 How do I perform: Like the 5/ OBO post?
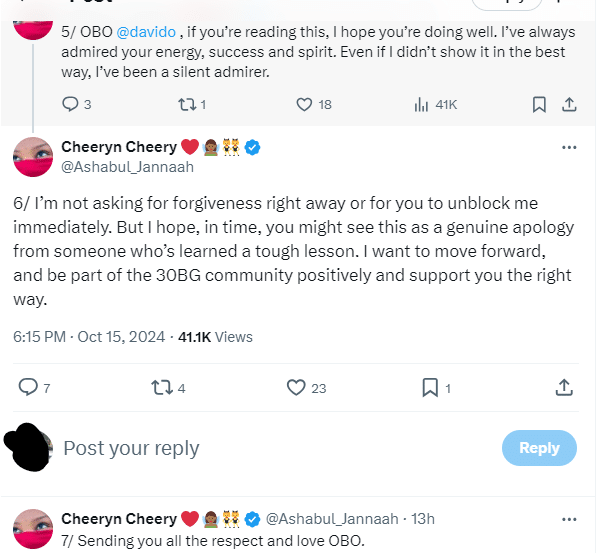(305, 104)
